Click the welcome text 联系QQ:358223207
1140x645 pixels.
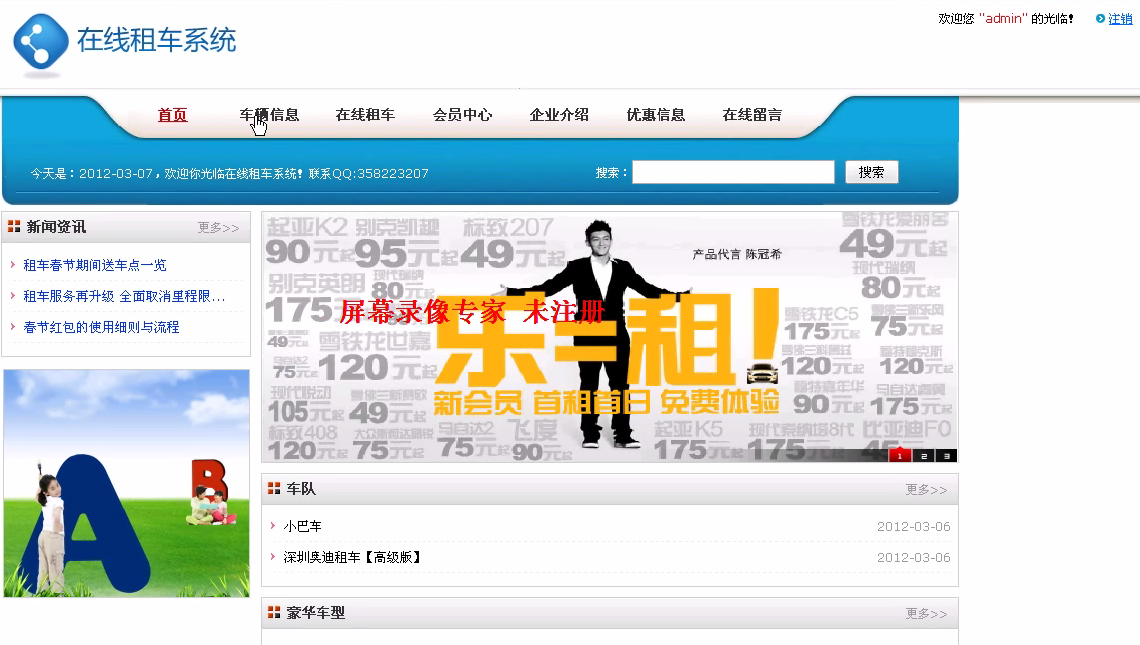pos(369,174)
